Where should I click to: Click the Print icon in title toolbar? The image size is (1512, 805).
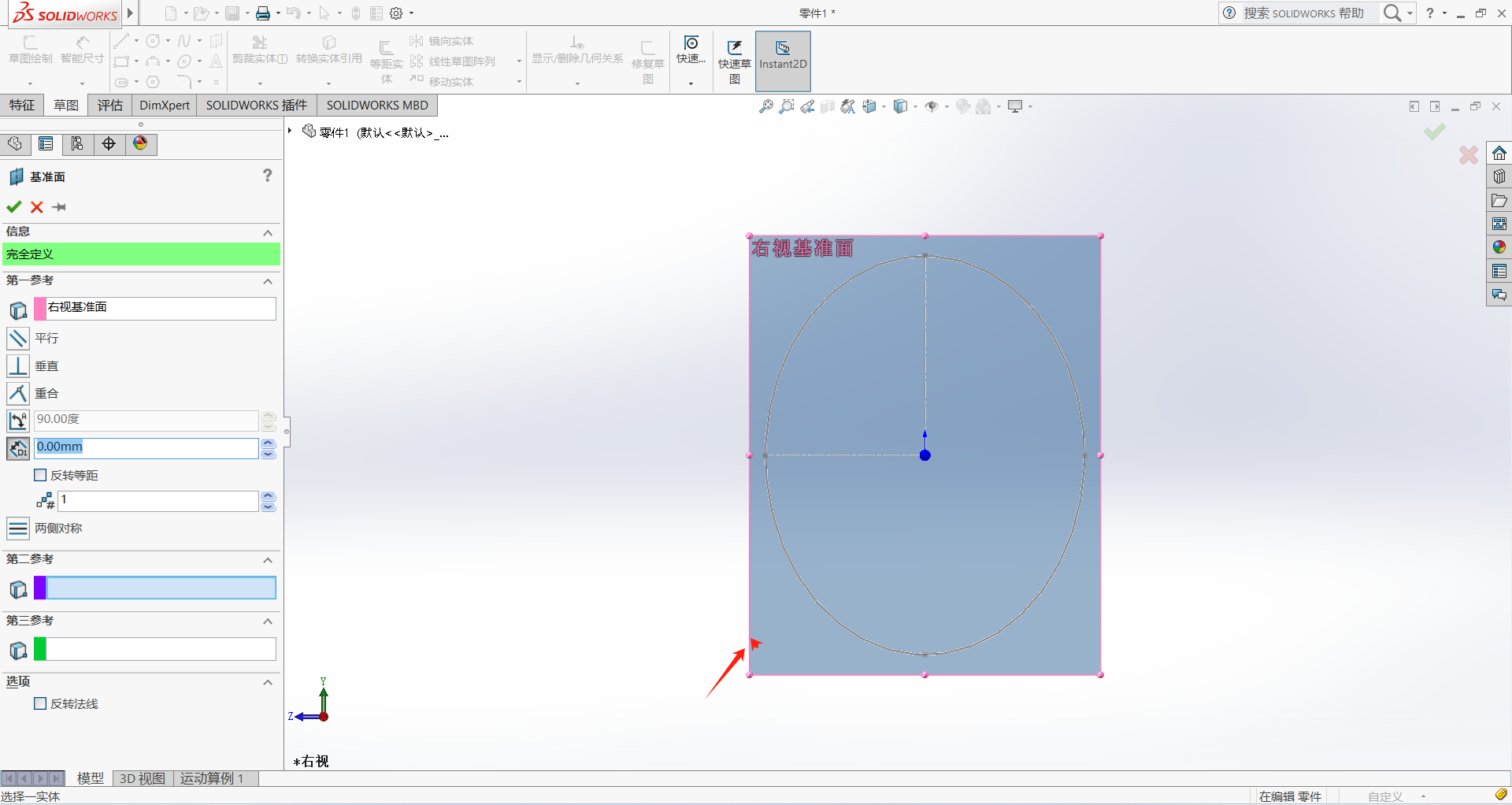pyautogui.click(x=263, y=13)
